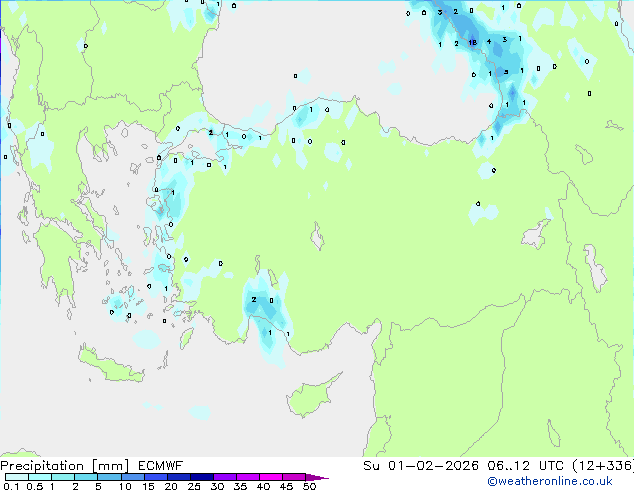This screenshot has width=634, height=490.
Task: Choose the 2–5 mm legend swatch
Action: point(86,477)
